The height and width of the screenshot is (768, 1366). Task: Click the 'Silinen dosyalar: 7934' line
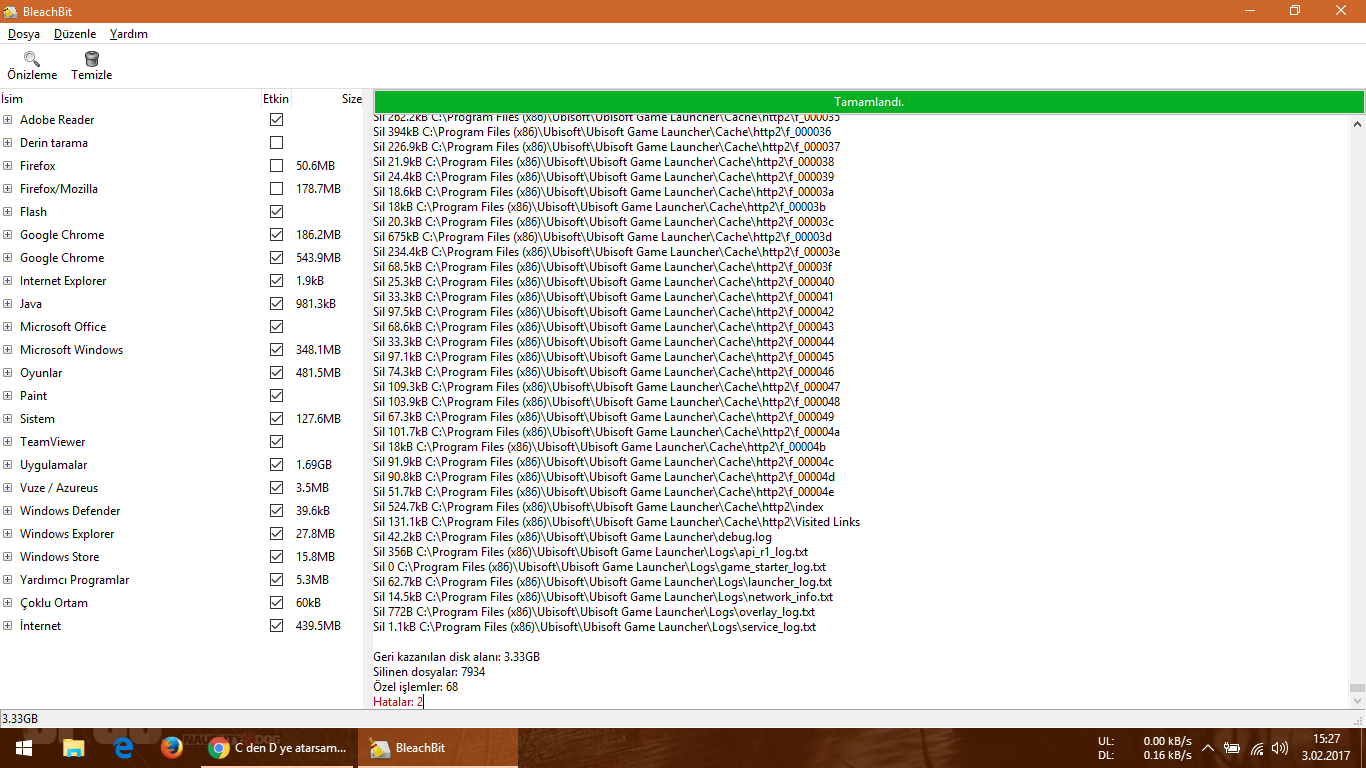click(429, 672)
